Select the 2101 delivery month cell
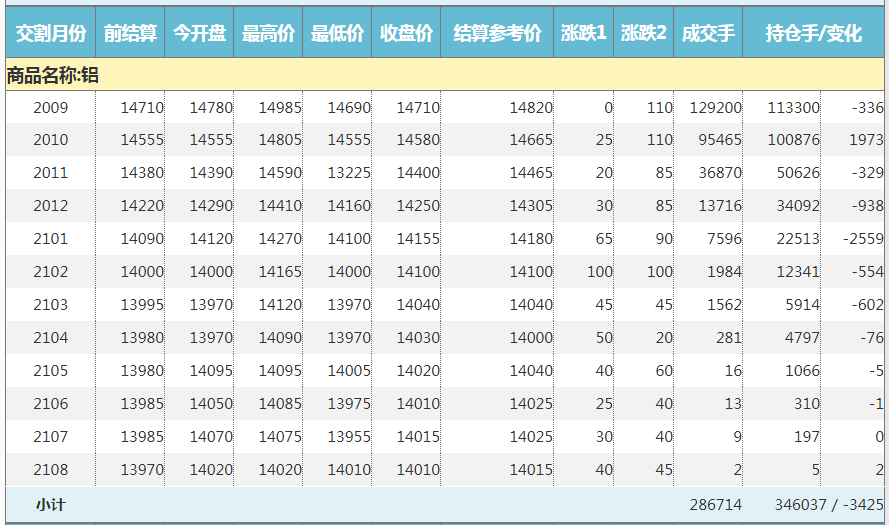Image resolution: width=889 pixels, height=525 pixels. click(x=50, y=239)
